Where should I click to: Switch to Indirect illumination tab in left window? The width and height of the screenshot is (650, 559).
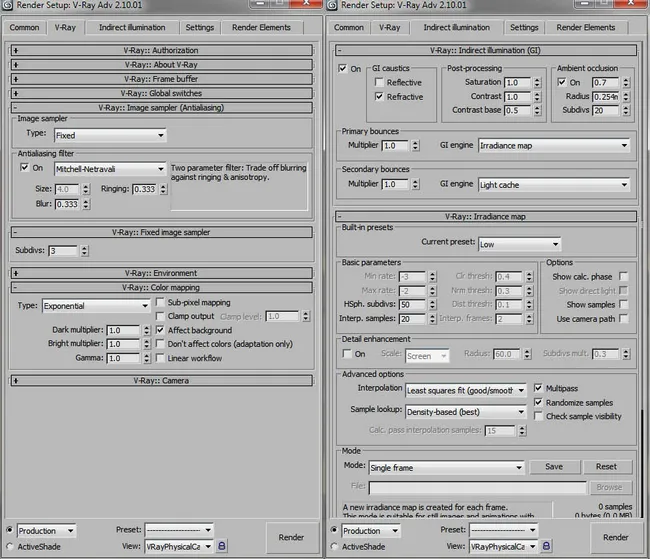(132, 27)
